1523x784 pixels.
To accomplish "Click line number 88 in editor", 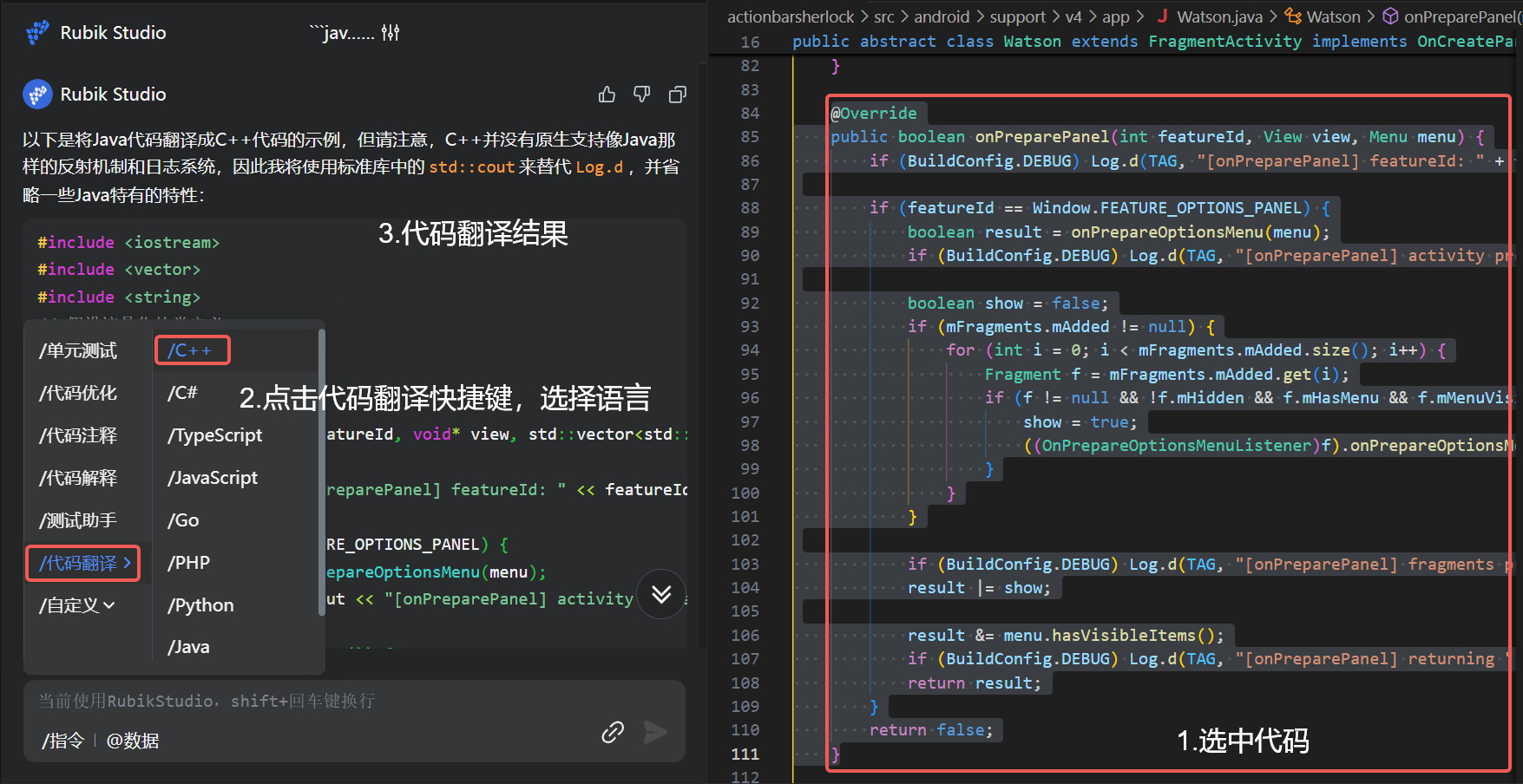I will point(749,208).
